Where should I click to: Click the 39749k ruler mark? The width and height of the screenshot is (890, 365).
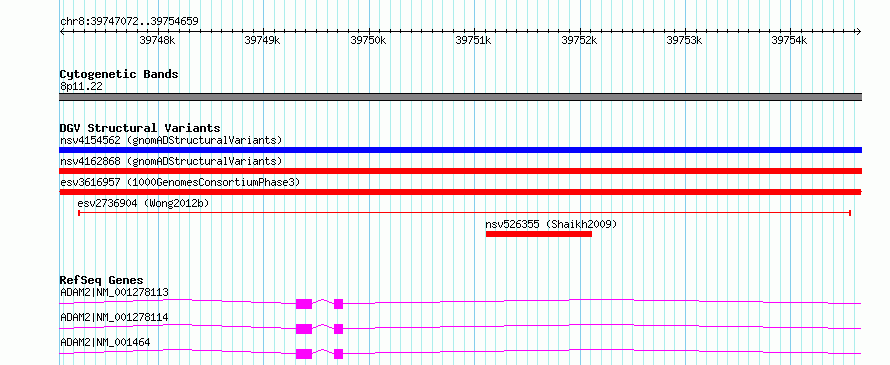262,40
